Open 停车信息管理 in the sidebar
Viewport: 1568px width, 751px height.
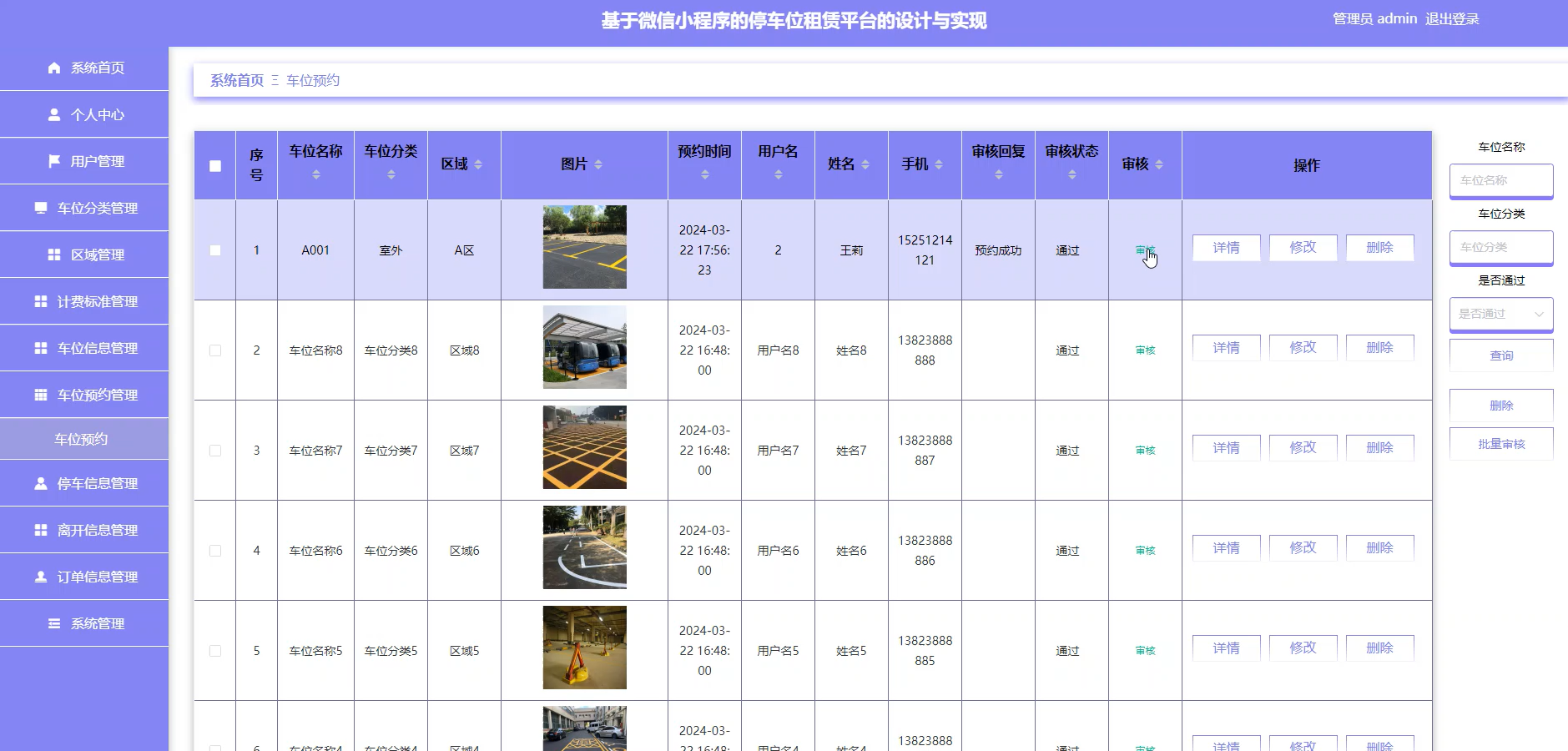(84, 483)
